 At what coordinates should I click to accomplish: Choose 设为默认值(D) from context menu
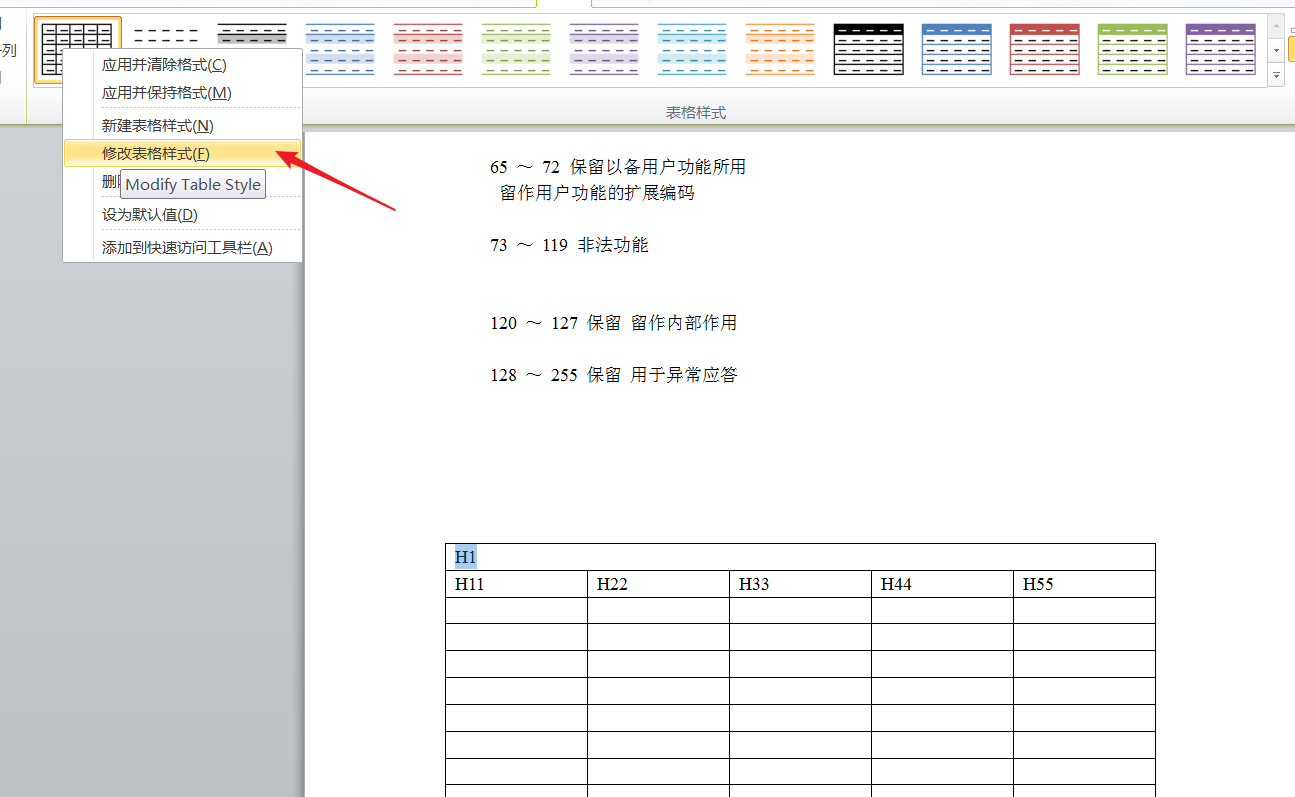click(182, 215)
